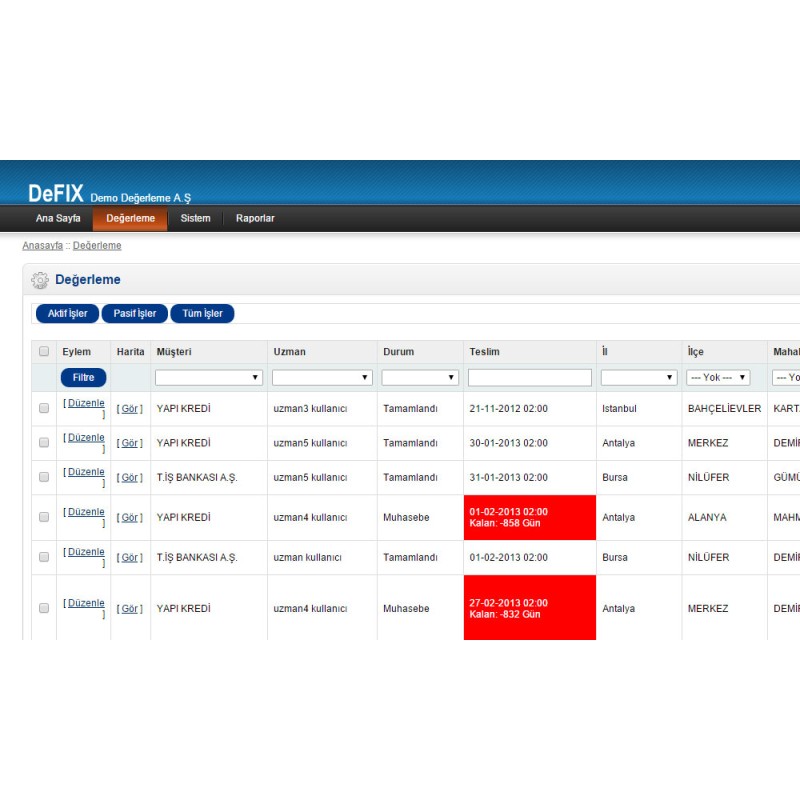
Task: Click the 21-11-2012 02:00 delivery date
Action: pyautogui.click(x=509, y=409)
